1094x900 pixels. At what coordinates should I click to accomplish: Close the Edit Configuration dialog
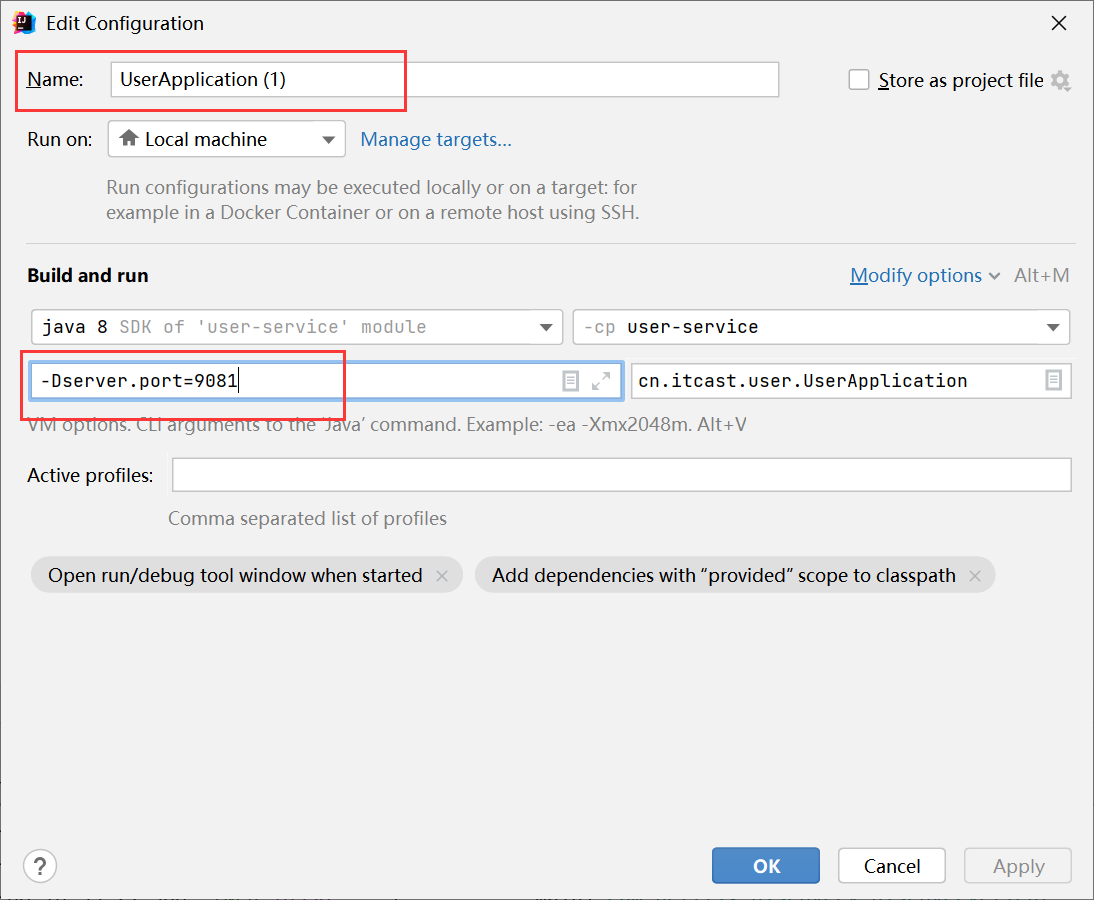click(x=1058, y=23)
